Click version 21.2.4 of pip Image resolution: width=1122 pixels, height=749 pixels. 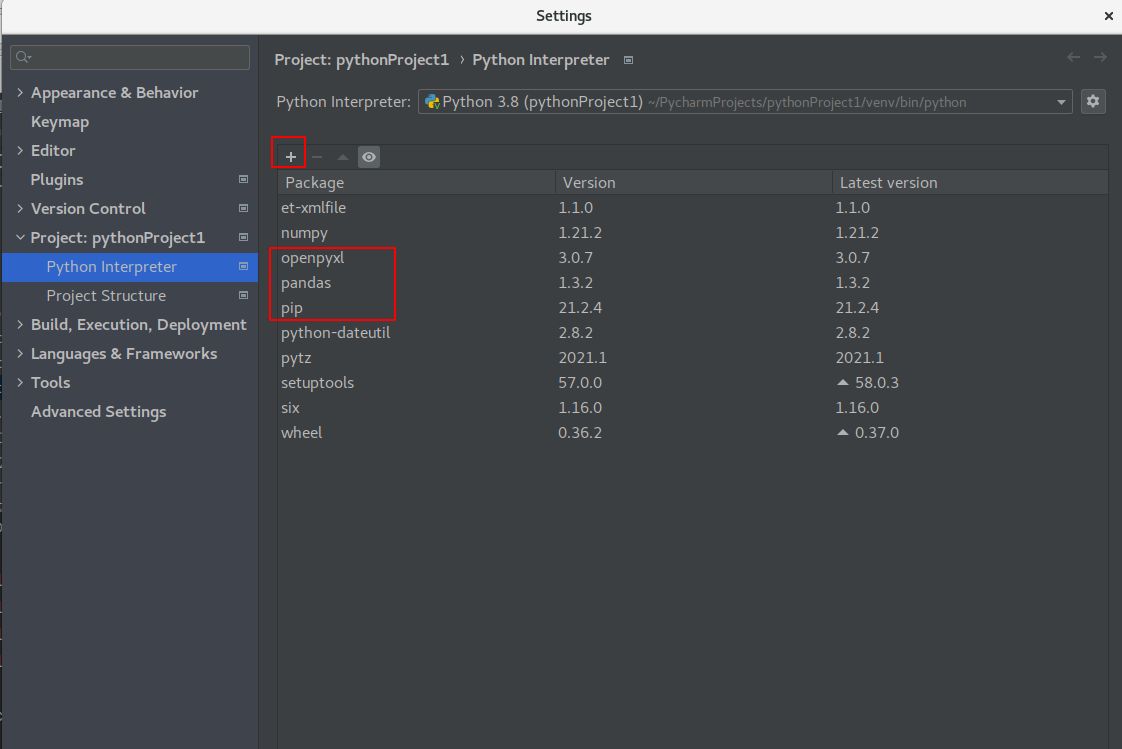pyautogui.click(x=580, y=308)
